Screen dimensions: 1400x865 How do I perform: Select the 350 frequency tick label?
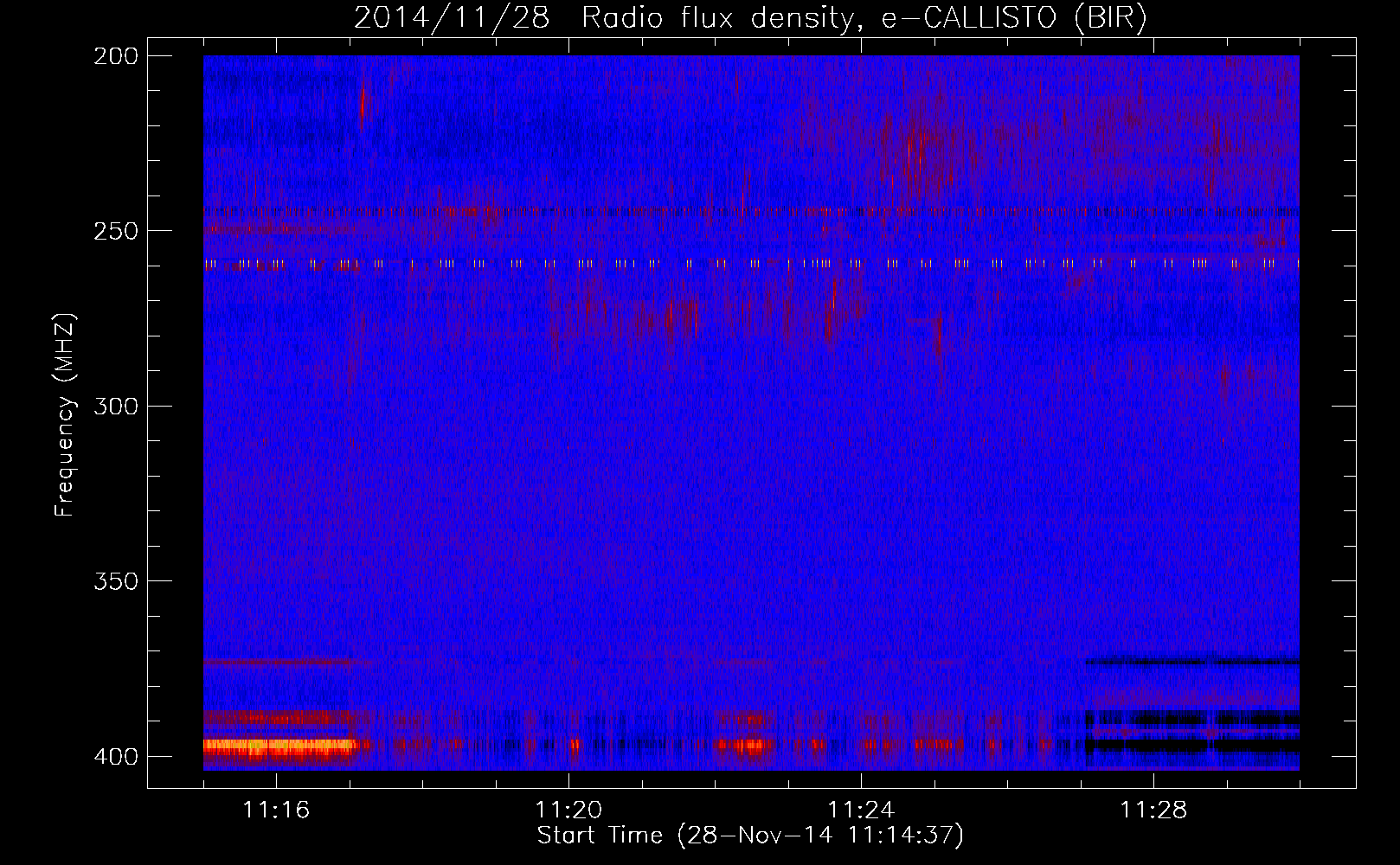(x=116, y=581)
